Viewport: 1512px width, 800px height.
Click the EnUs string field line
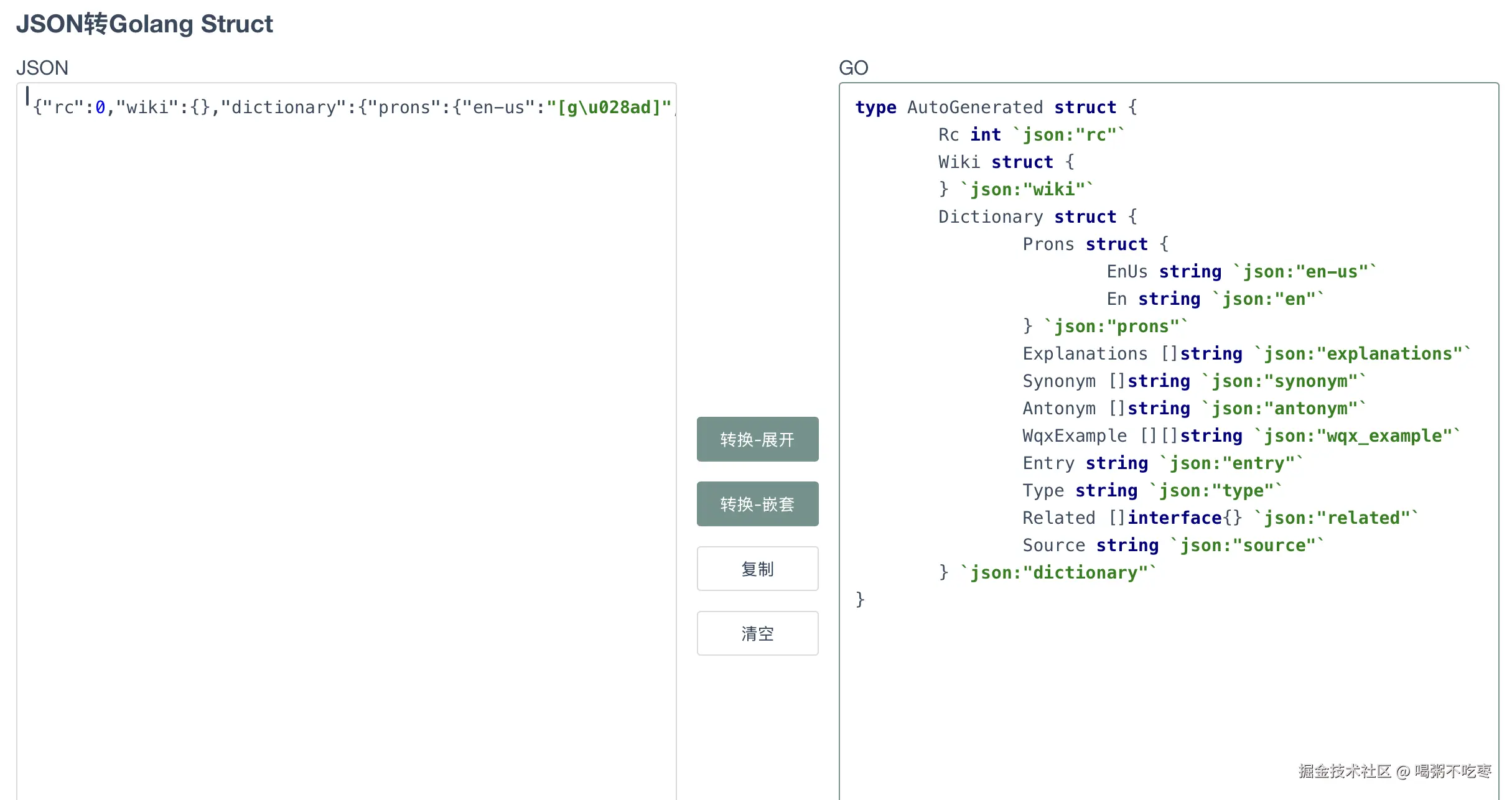tap(1241, 272)
